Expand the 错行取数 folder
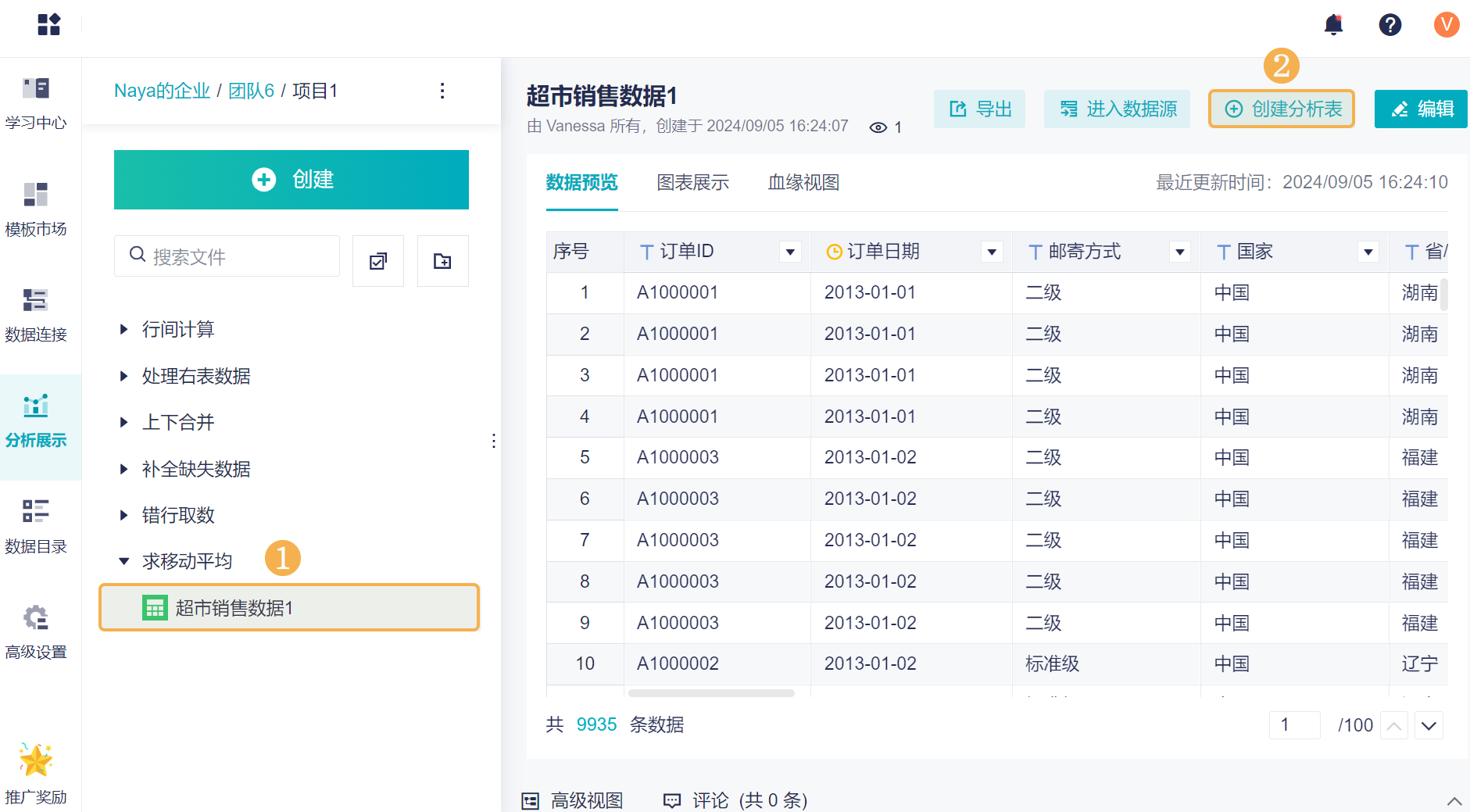This screenshot has height=812, width=1470. coord(123,515)
